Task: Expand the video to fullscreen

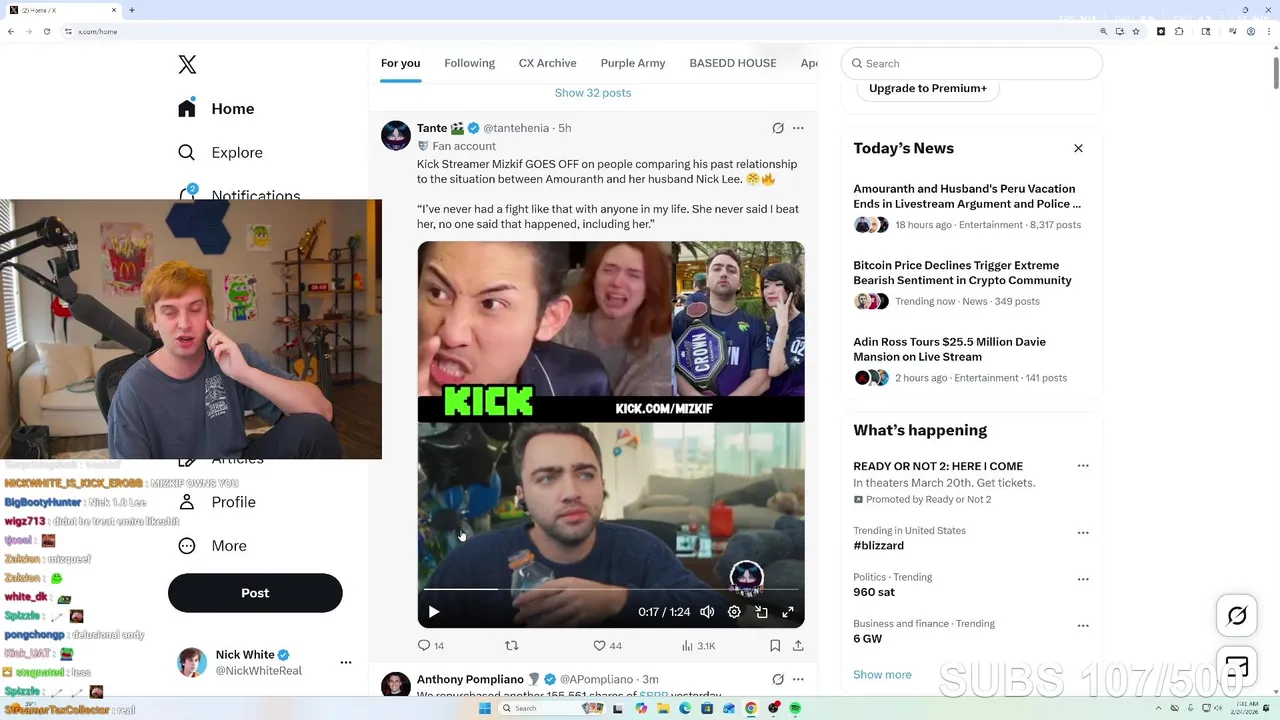Action: [x=788, y=612]
